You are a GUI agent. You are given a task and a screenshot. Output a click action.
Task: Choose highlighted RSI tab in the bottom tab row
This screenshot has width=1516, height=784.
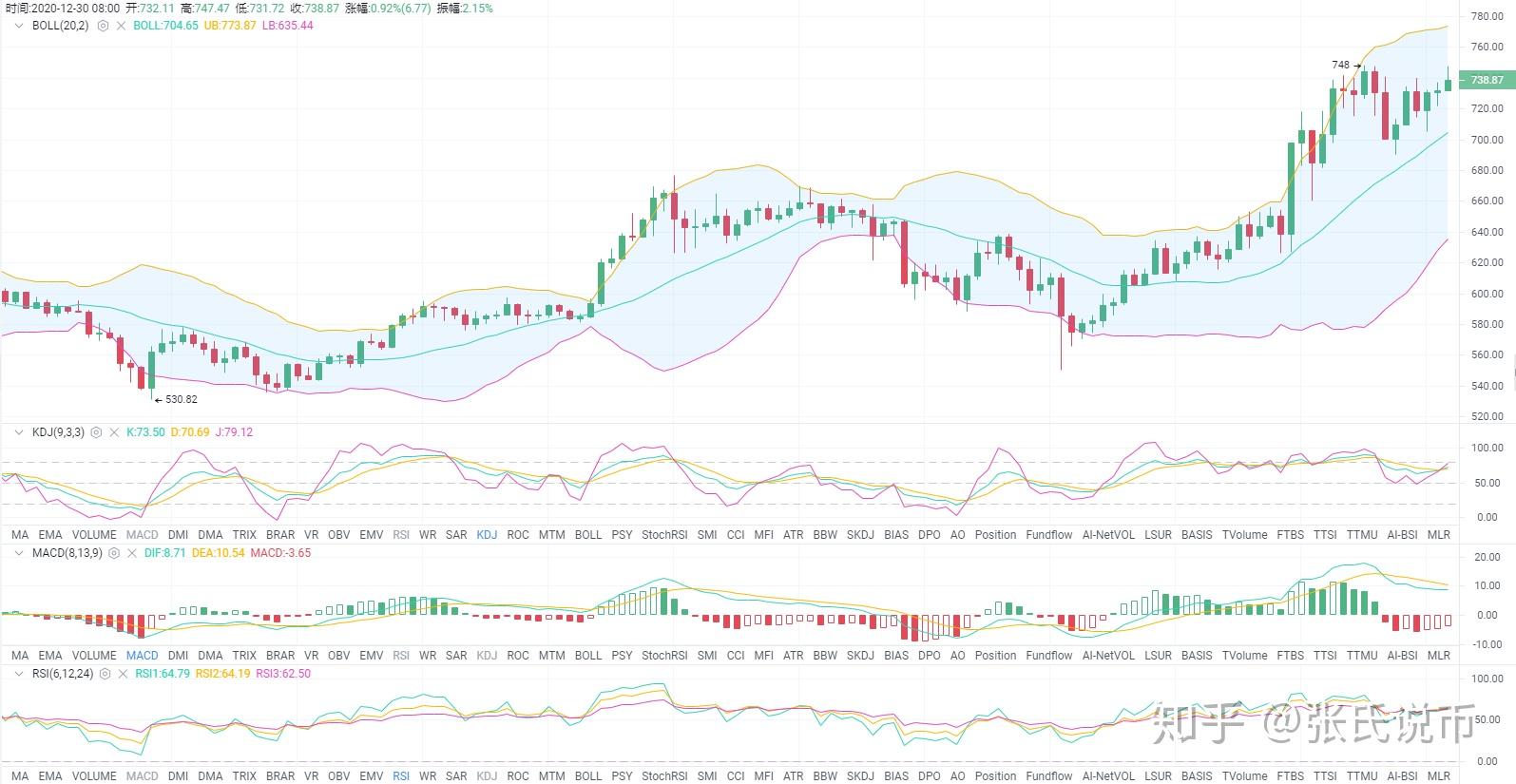tap(401, 776)
